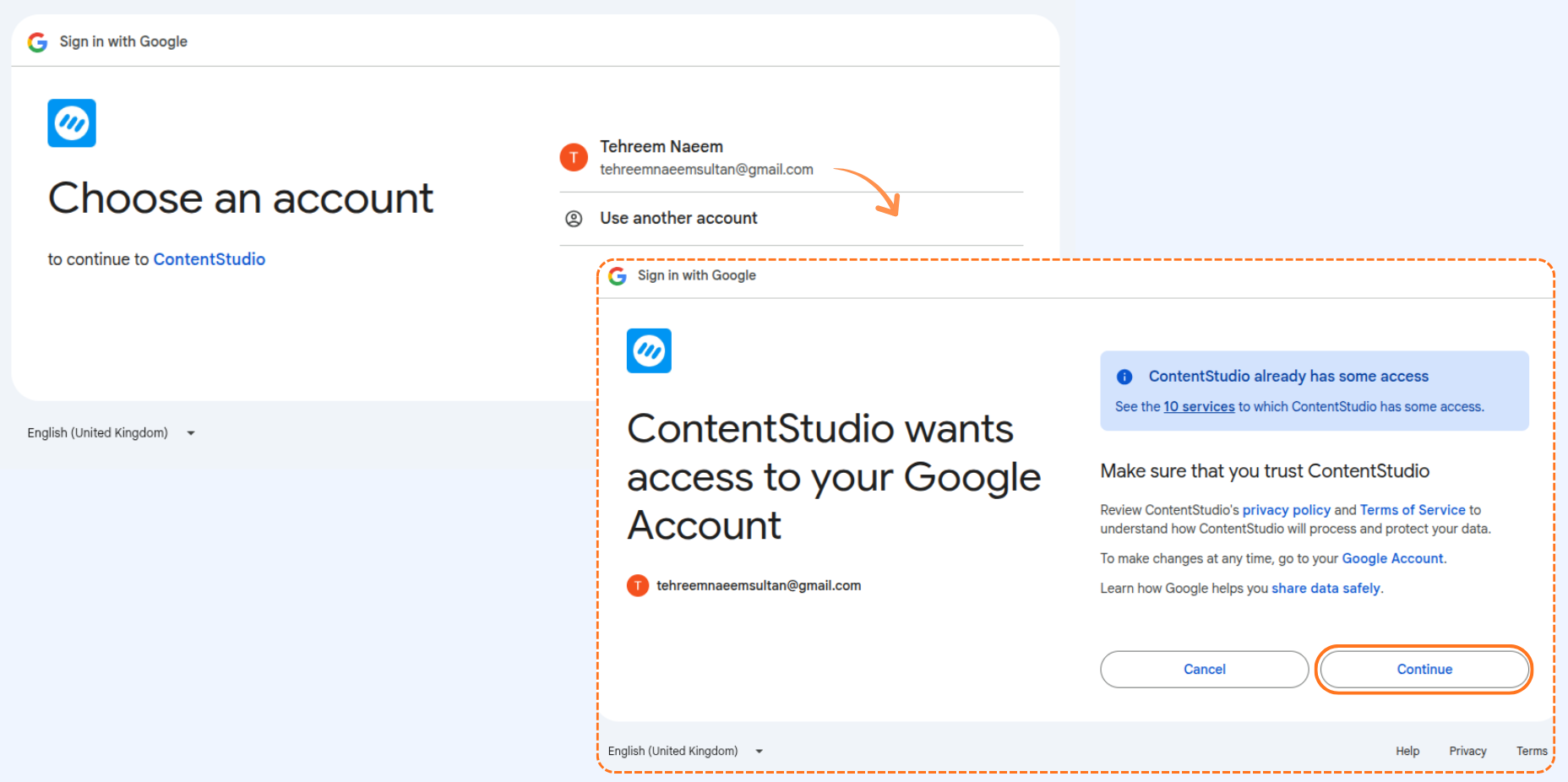Click the person icon beside Use another account
Screen dimensions: 1568x782
point(574,219)
